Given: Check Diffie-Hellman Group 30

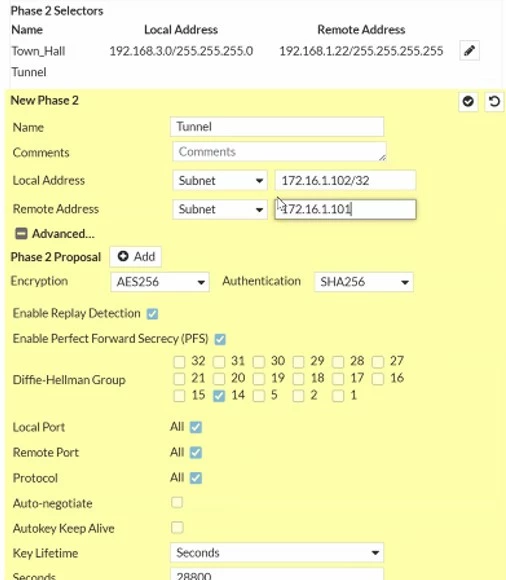Looking at the screenshot, I should coord(259,361).
